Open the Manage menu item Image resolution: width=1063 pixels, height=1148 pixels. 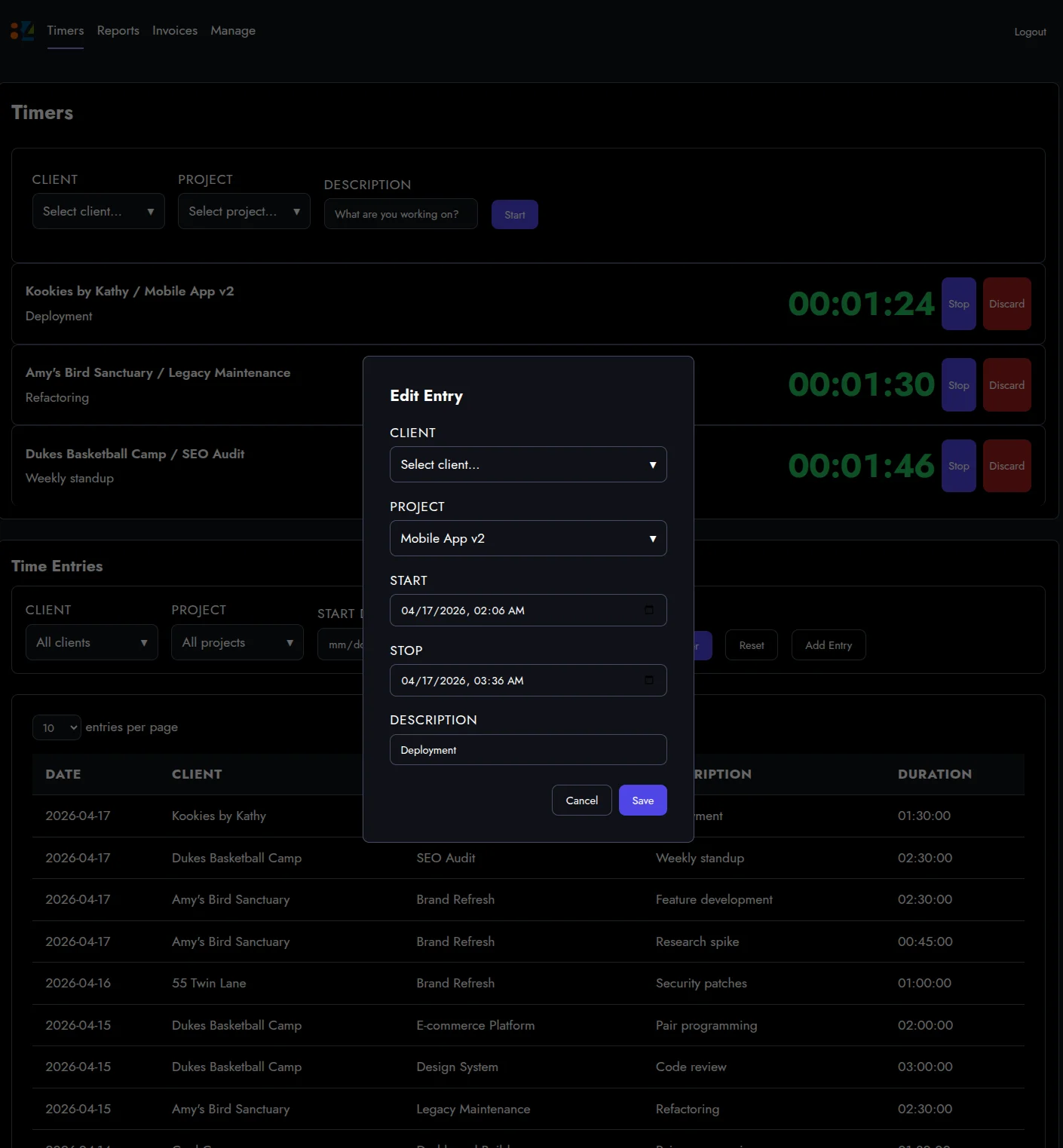pos(233,31)
